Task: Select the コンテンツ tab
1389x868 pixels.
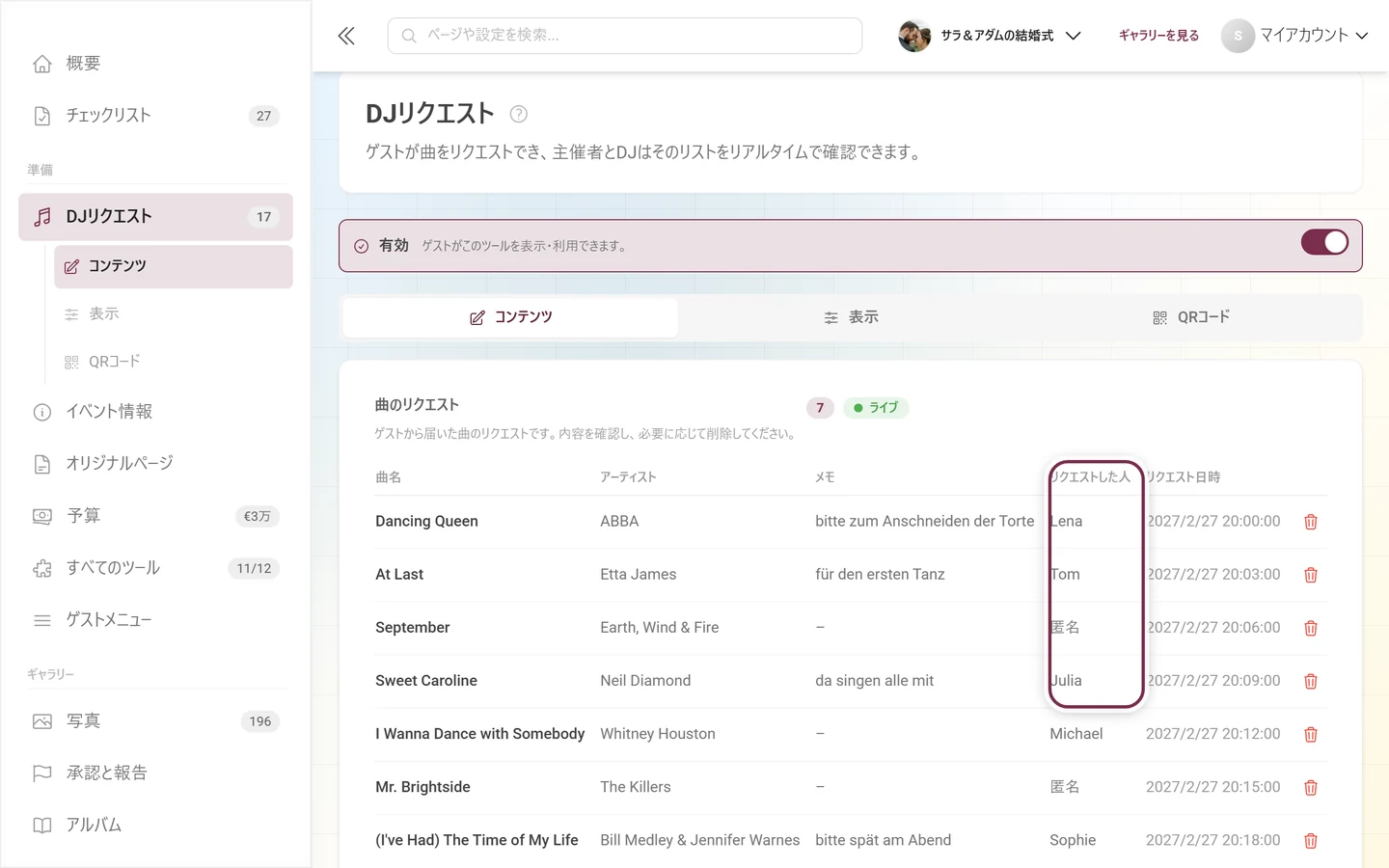Action: tap(510, 317)
